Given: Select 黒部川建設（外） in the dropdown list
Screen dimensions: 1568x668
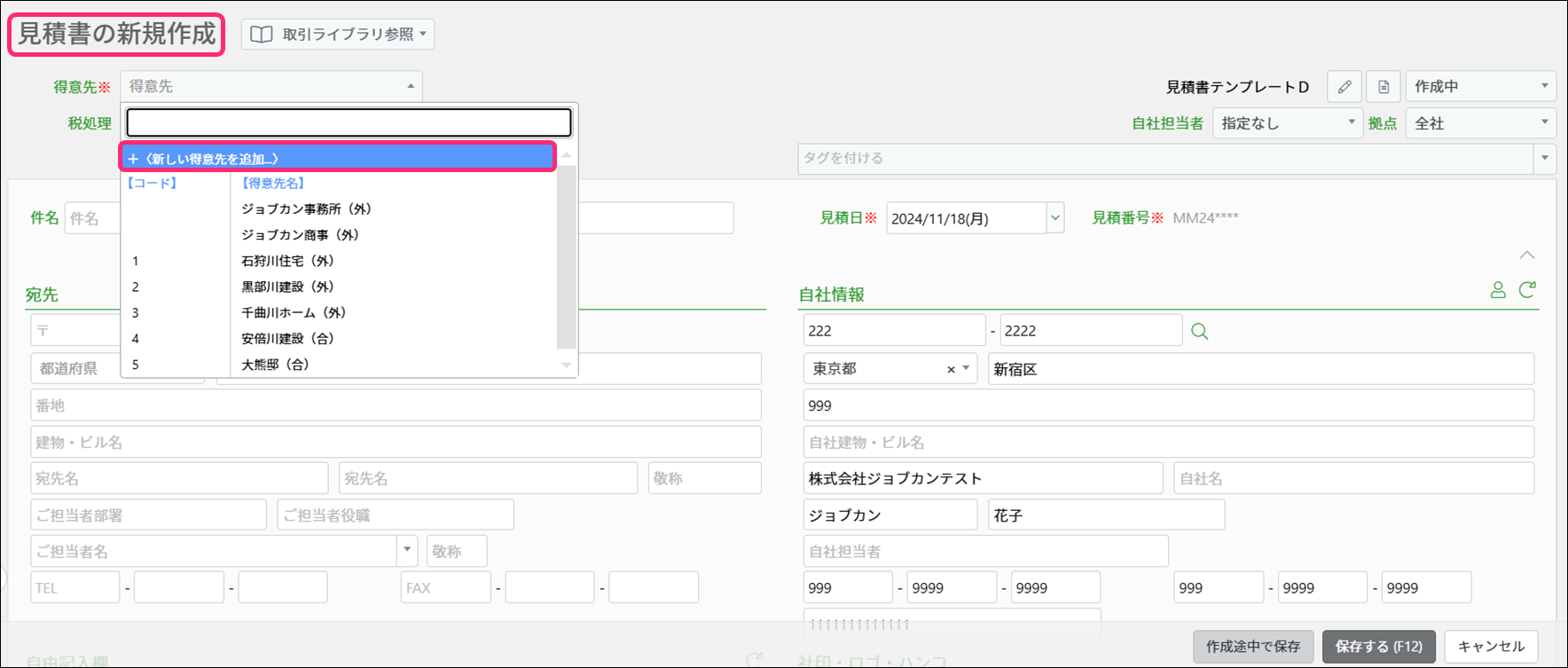Looking at the screenshot, I should coord(287,287).
